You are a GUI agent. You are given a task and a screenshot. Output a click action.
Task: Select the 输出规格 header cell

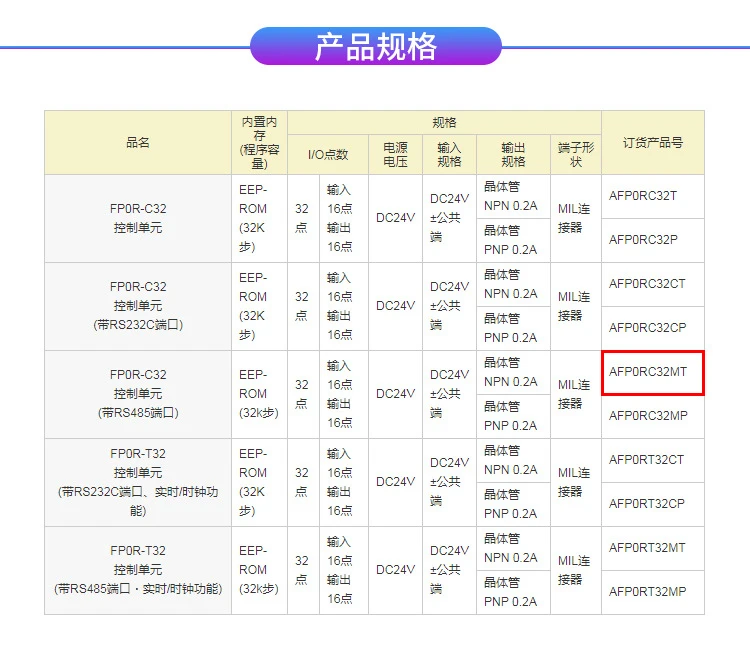click(x=513, y=154)
